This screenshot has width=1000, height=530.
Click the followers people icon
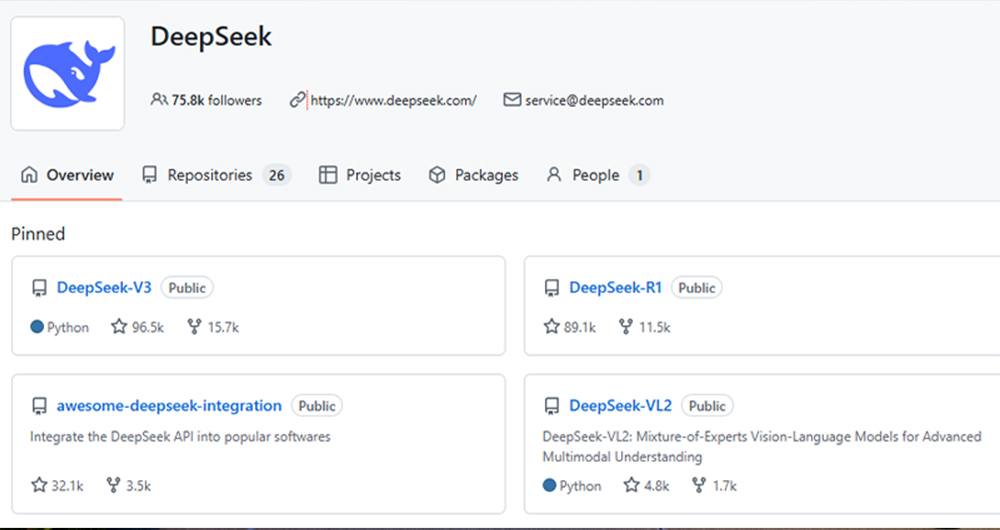[x=159, y=100]
